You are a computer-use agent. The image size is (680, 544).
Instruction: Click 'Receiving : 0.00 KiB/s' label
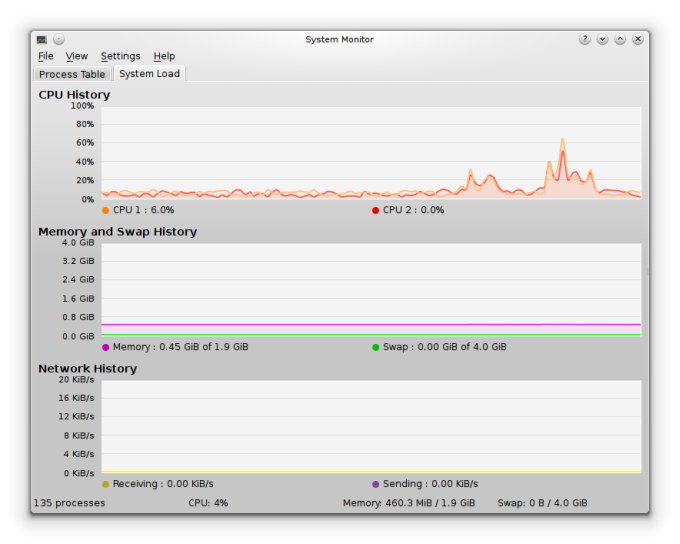click(163, 484)
